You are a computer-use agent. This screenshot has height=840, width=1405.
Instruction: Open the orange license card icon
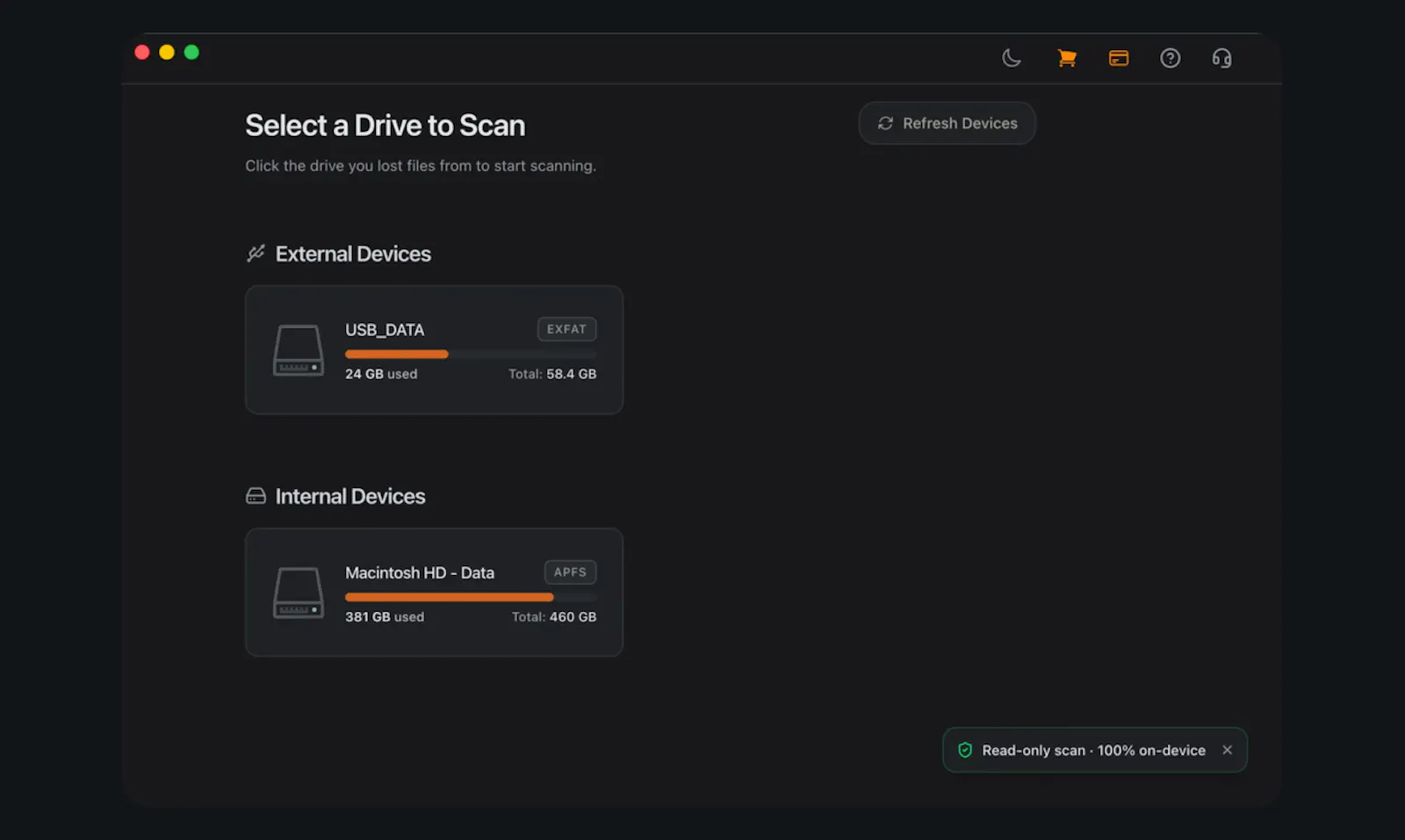click(1119, 58)
